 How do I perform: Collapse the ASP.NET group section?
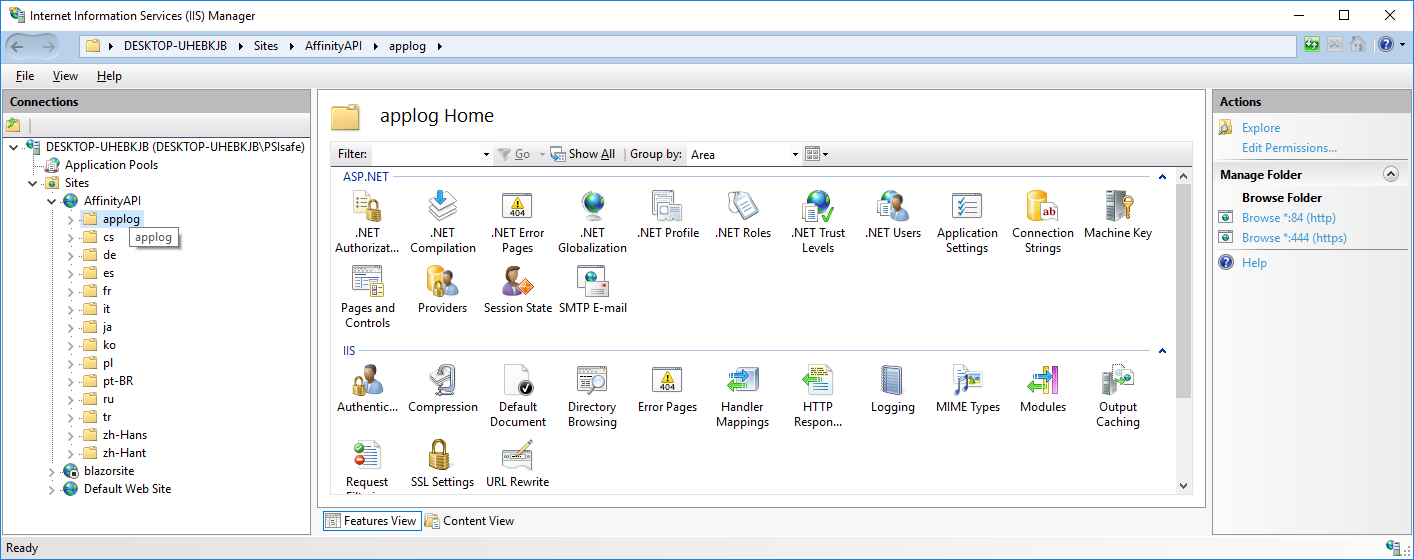(x=1162, y=177)
